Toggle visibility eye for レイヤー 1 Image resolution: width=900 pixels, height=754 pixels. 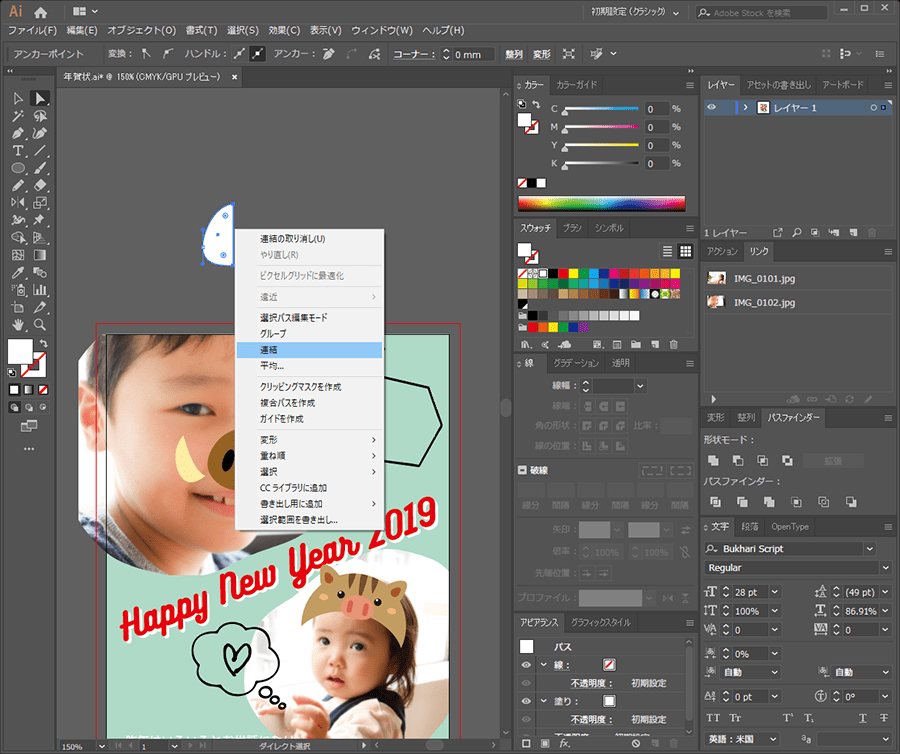coord(712,107)
